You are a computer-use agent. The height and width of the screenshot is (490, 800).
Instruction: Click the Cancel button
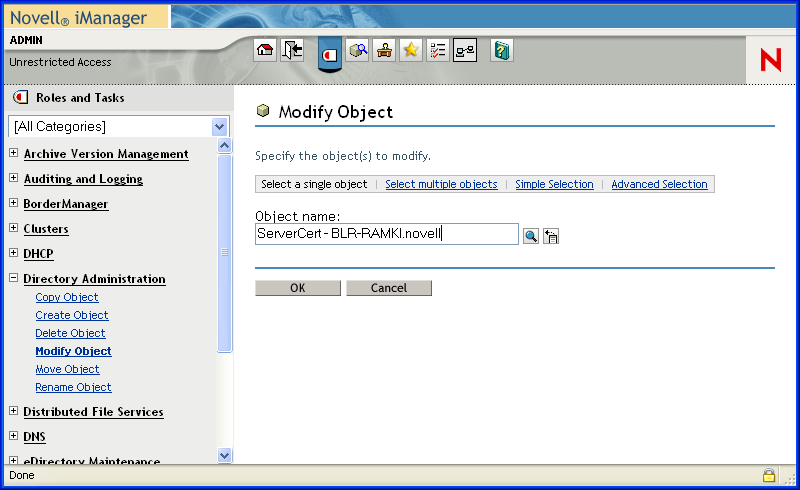pos(389,288)
